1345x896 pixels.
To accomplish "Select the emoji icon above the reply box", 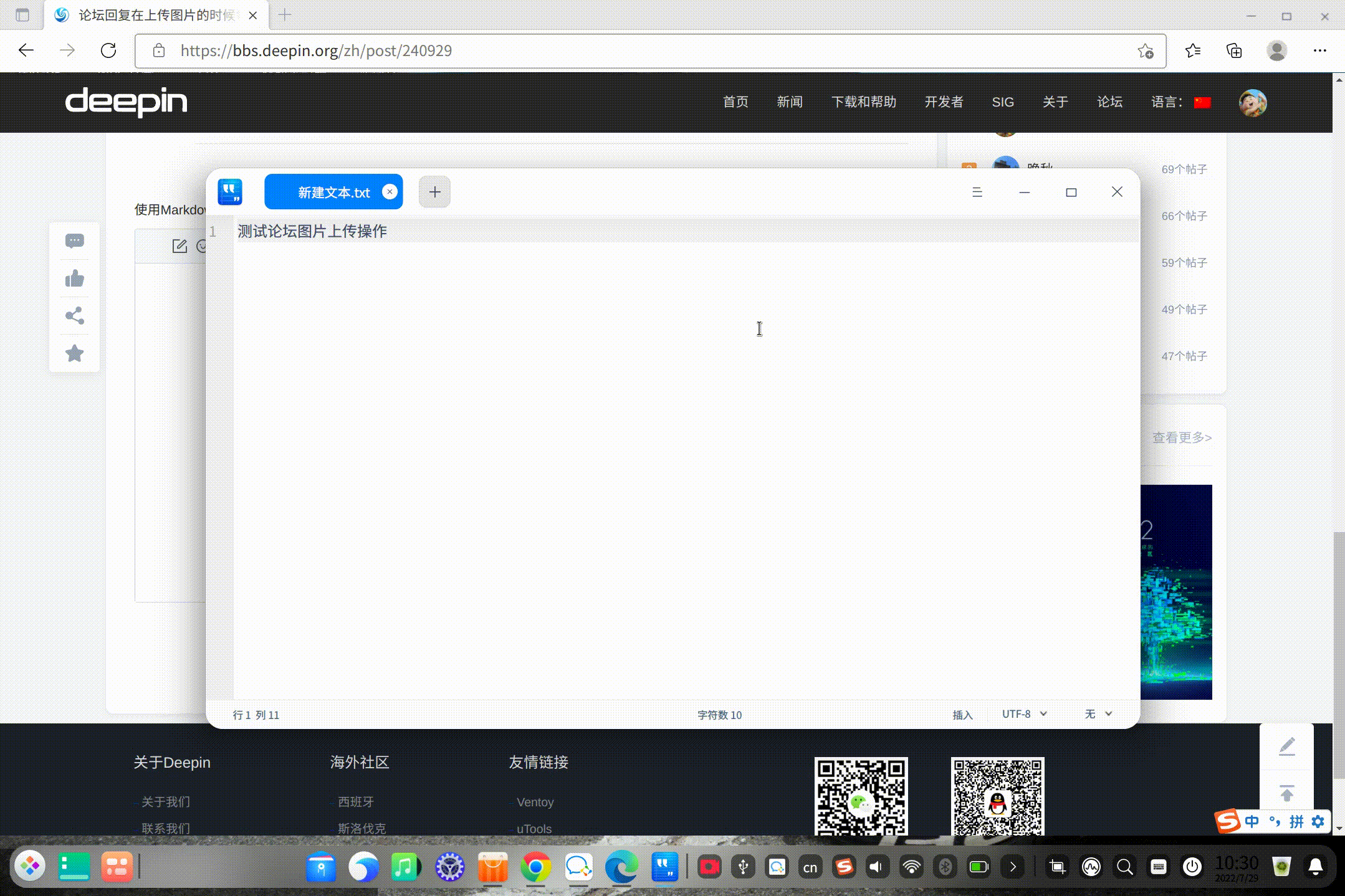I will coord(203,246).
